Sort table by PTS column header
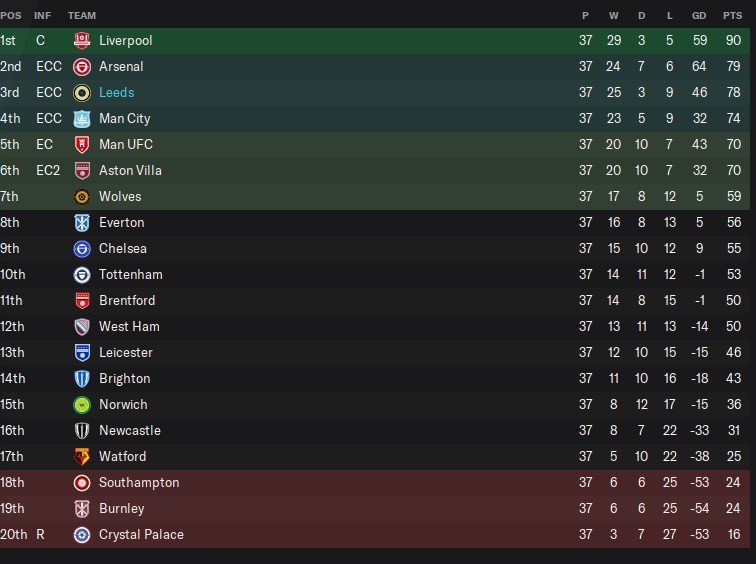The image size is (756, 564). tap(733, 16)
